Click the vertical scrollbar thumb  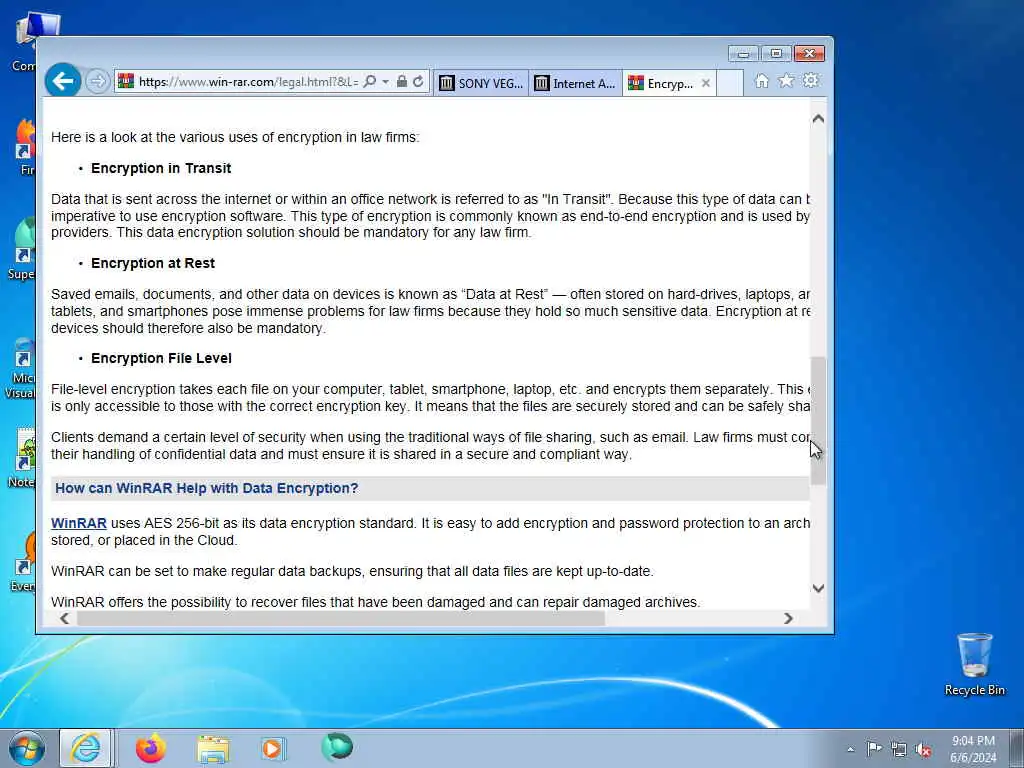(x=818, y=421)
